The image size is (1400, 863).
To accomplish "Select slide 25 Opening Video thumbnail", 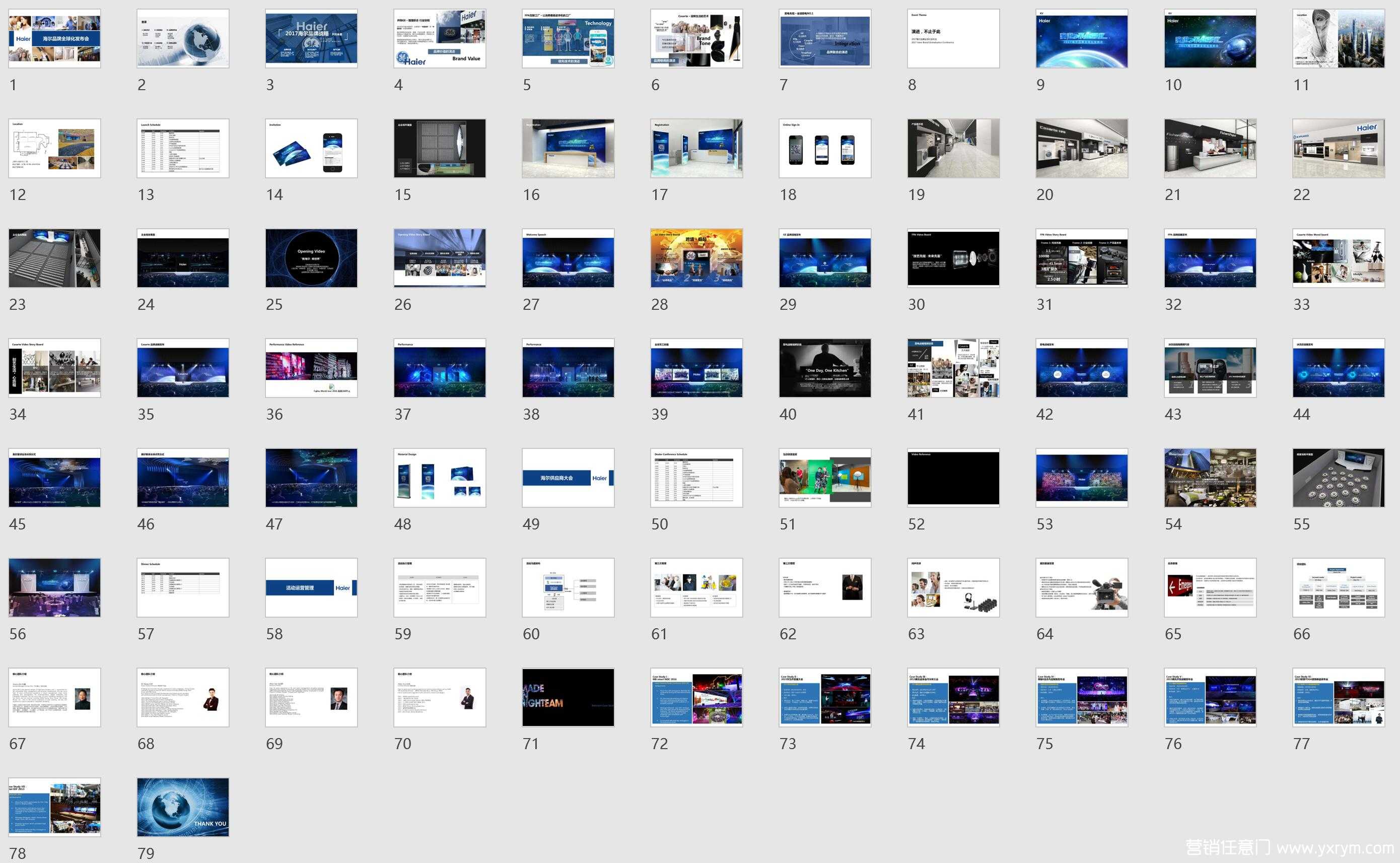I will click(312, 258).
